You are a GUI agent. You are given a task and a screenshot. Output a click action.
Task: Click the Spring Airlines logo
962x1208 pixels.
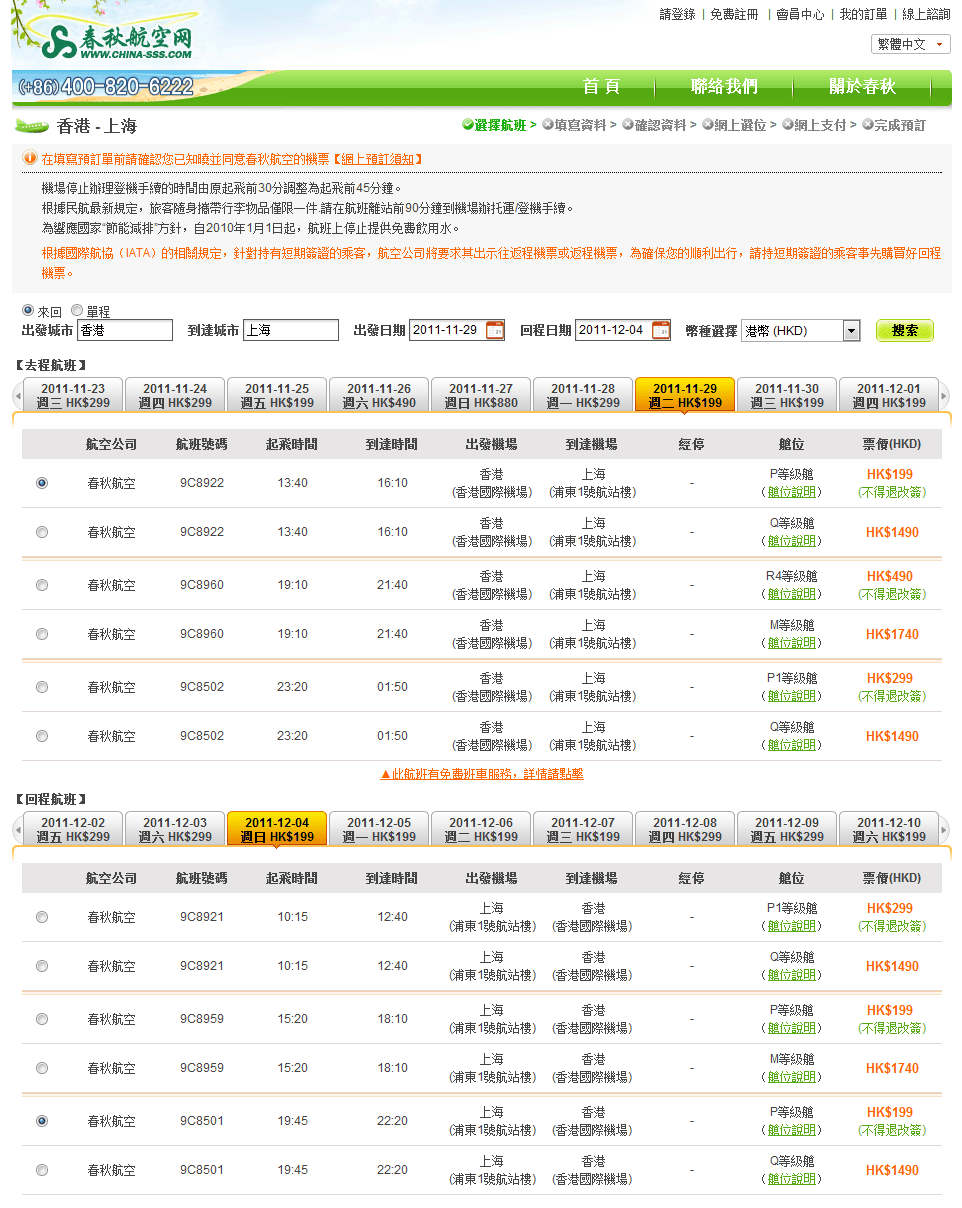click(x=110, y=42)
